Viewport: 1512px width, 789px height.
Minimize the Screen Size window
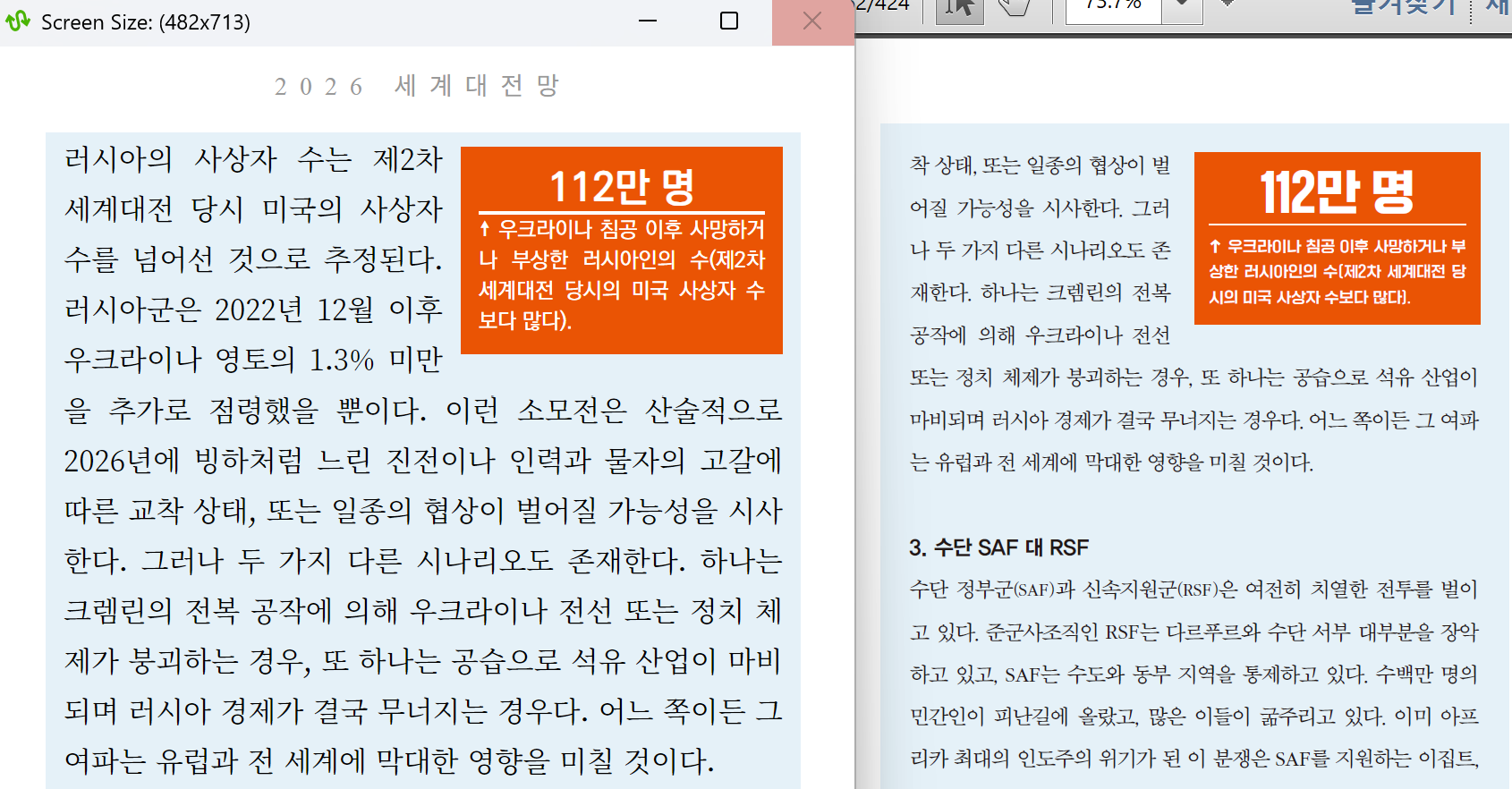[648, 21]
